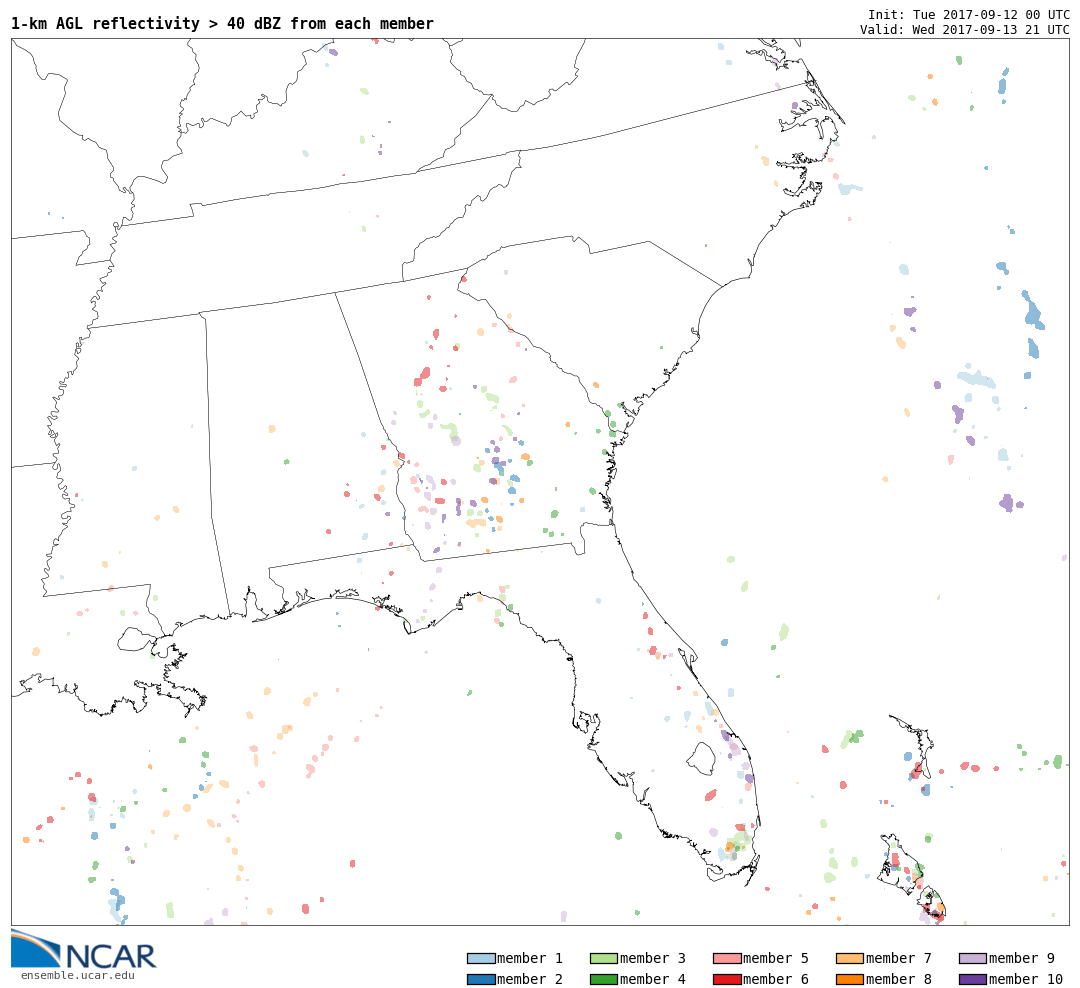Click the member 2 blue legend swatch

tap(481, 979)
